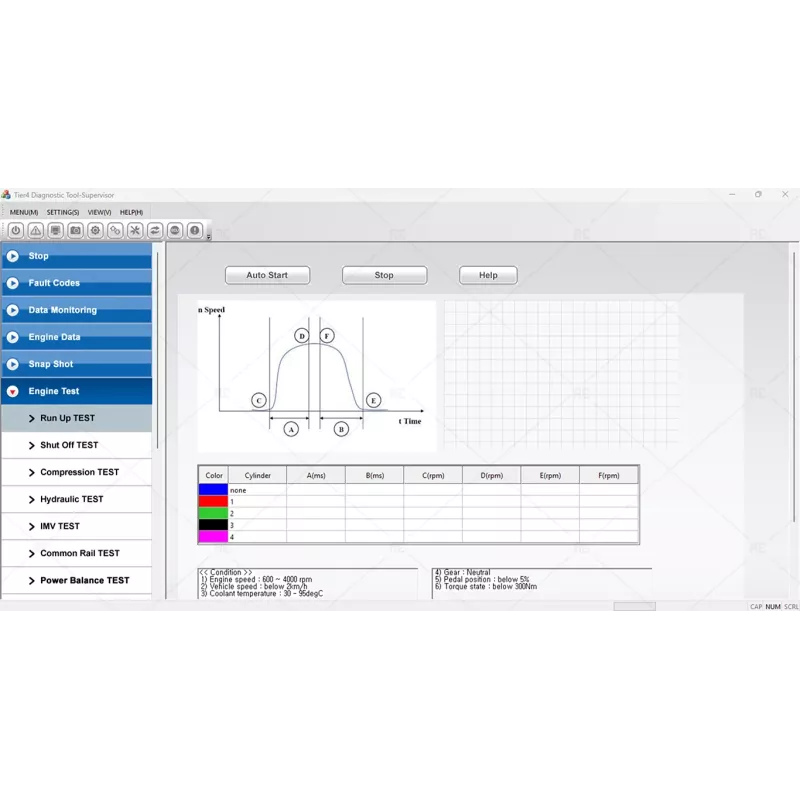800x800 pixels.
Task: Click the red swatch for cylinder 1
Action: [x=212, y=503]
